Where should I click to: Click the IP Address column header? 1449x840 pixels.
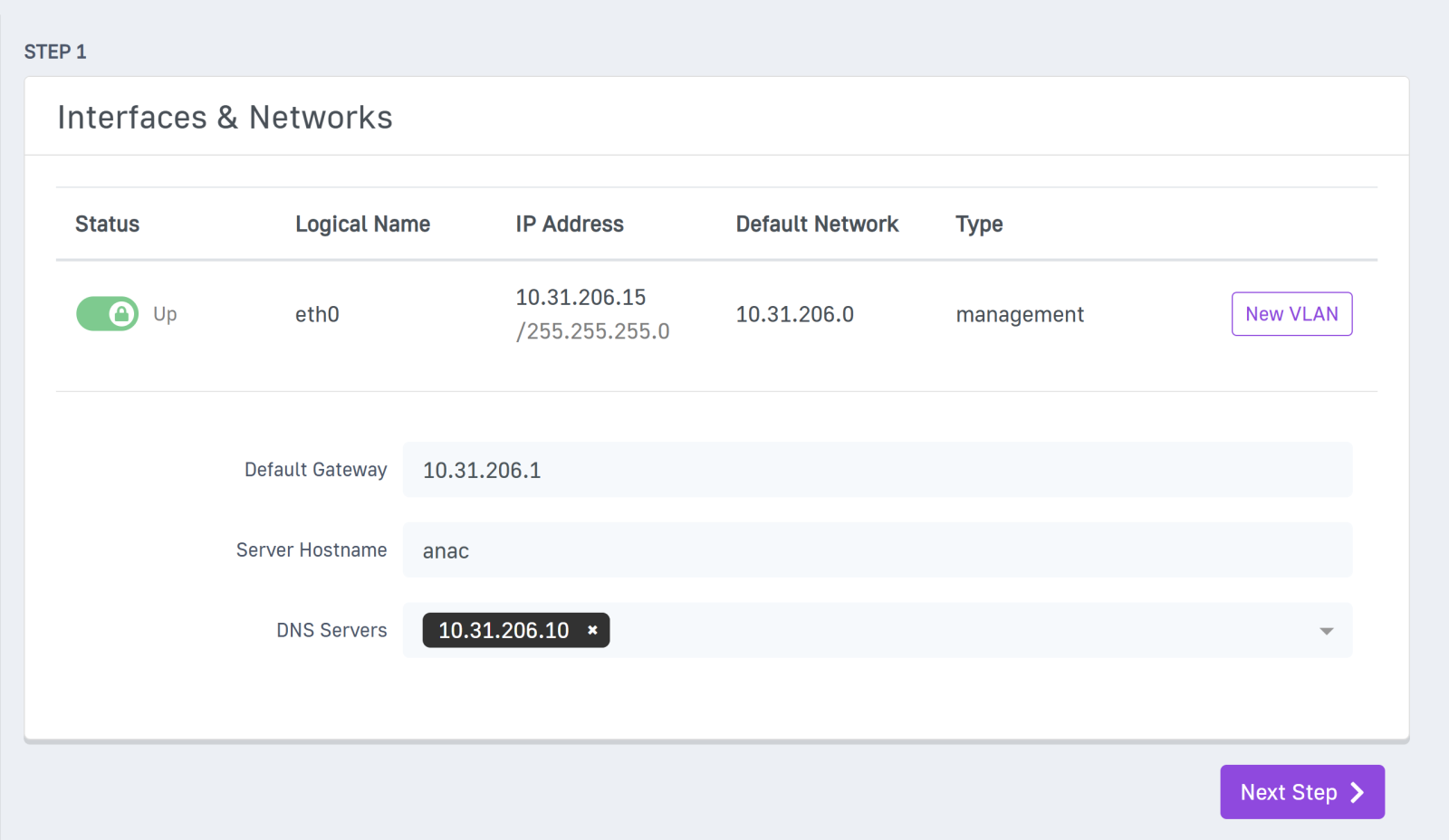[570, 224]
